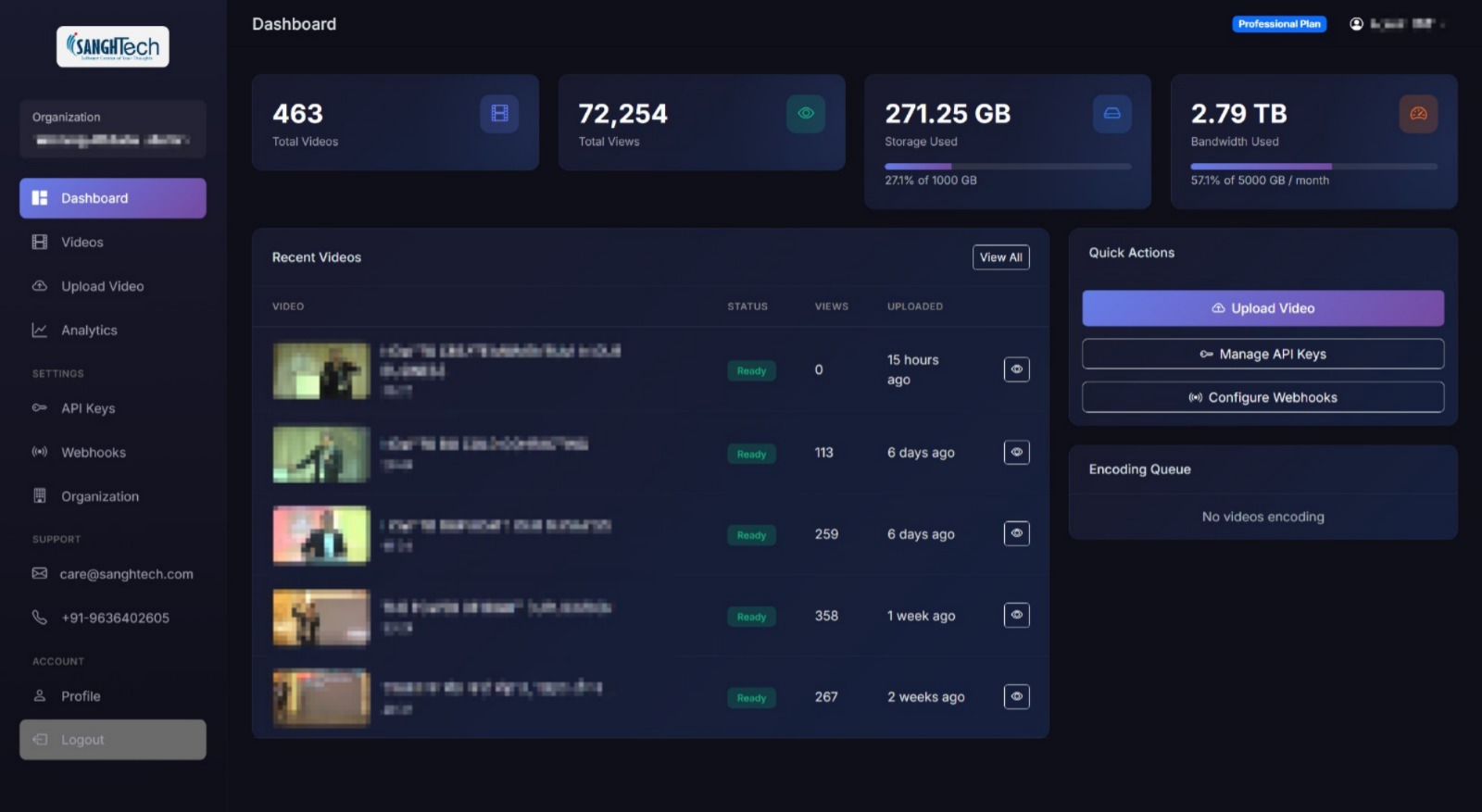
Task: Click eye icon for video uploaded 2 weeks ago
Action: 1016,697
